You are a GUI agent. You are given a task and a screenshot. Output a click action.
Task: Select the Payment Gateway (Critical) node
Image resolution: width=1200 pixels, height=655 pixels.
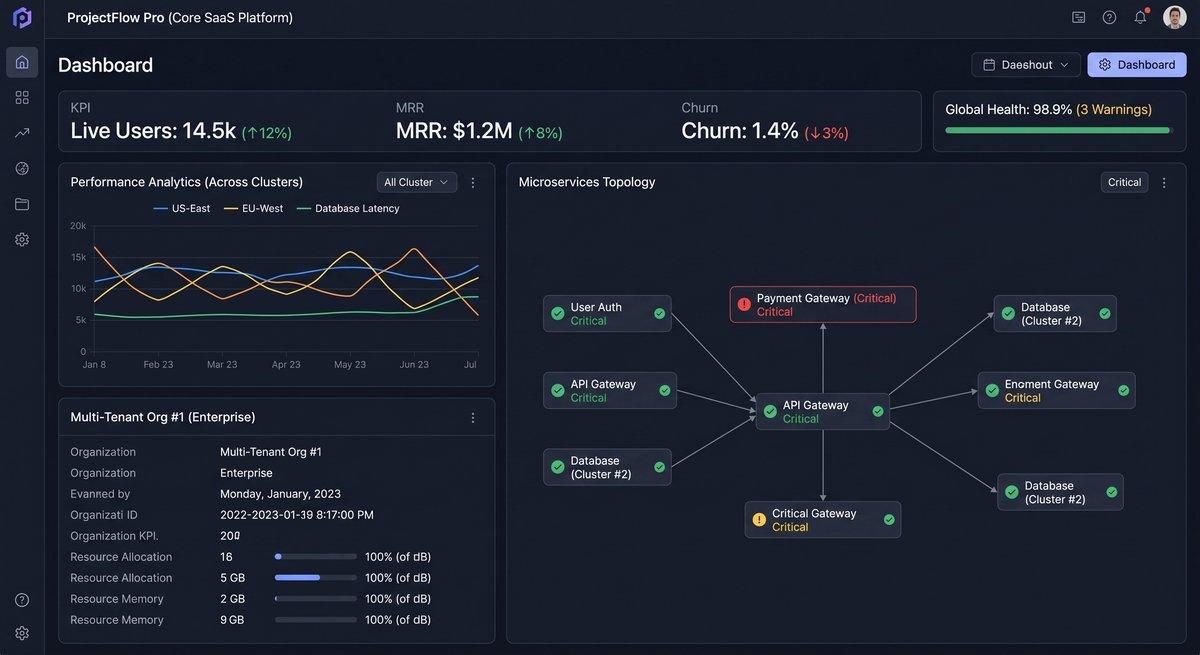pyautogui.click(x=823, y=305)
